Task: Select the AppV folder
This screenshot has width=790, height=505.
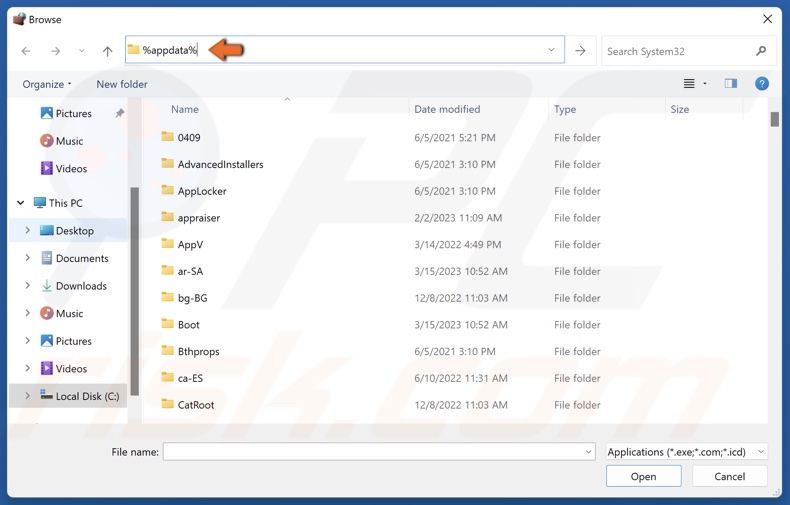Action: point(182,244)
